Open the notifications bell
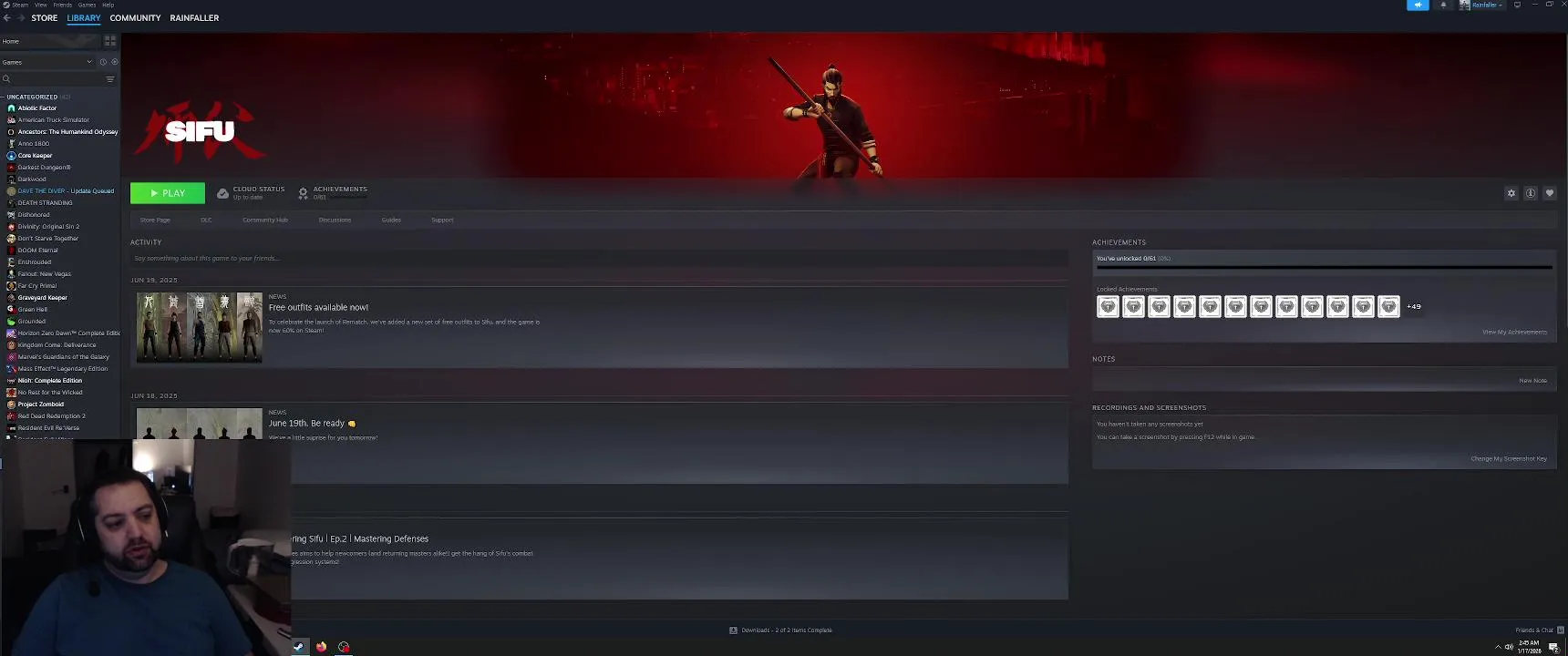1568x656 pixels. (x=1443, y=5)
